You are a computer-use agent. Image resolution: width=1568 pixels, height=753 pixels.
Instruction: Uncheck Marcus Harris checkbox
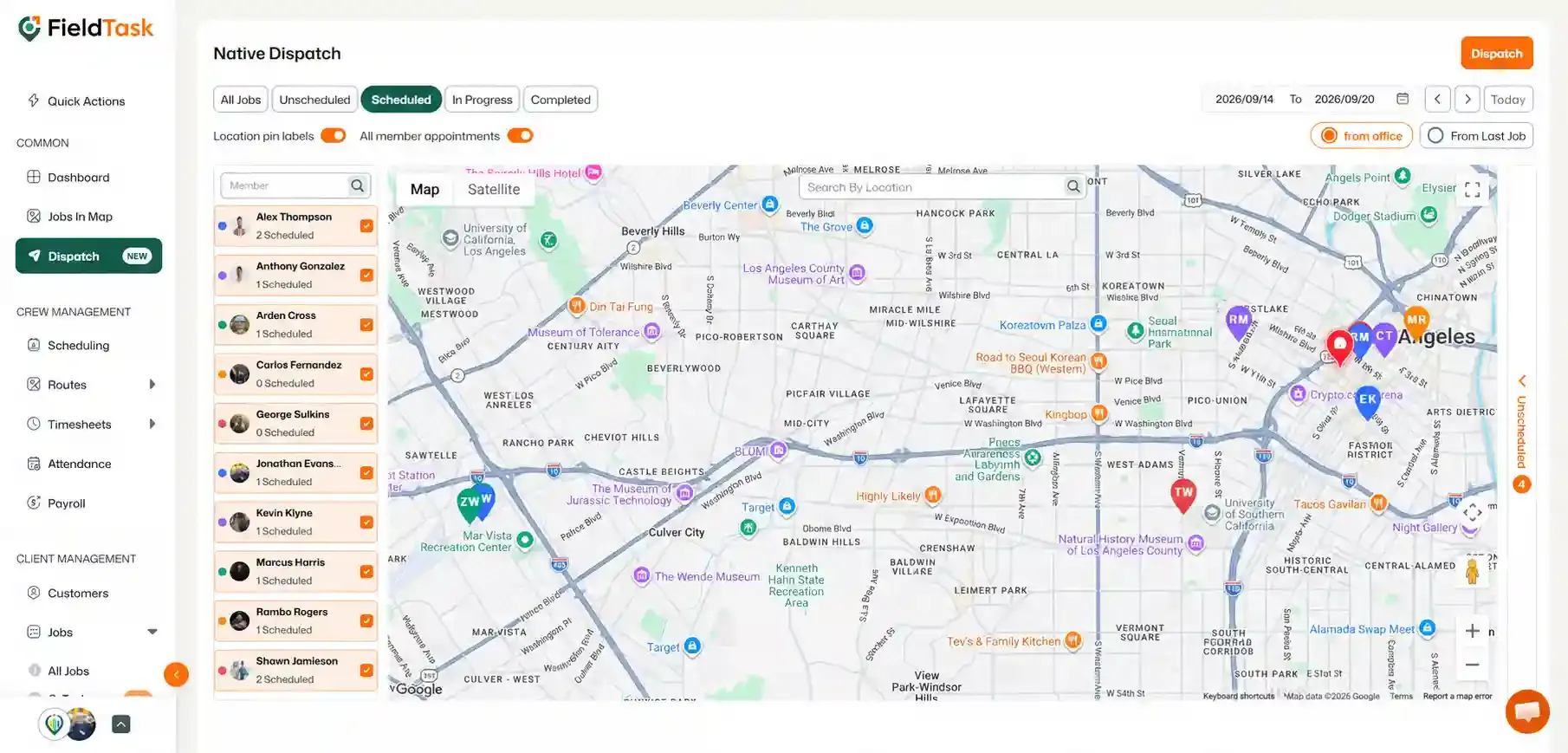(x=366, y=572)
